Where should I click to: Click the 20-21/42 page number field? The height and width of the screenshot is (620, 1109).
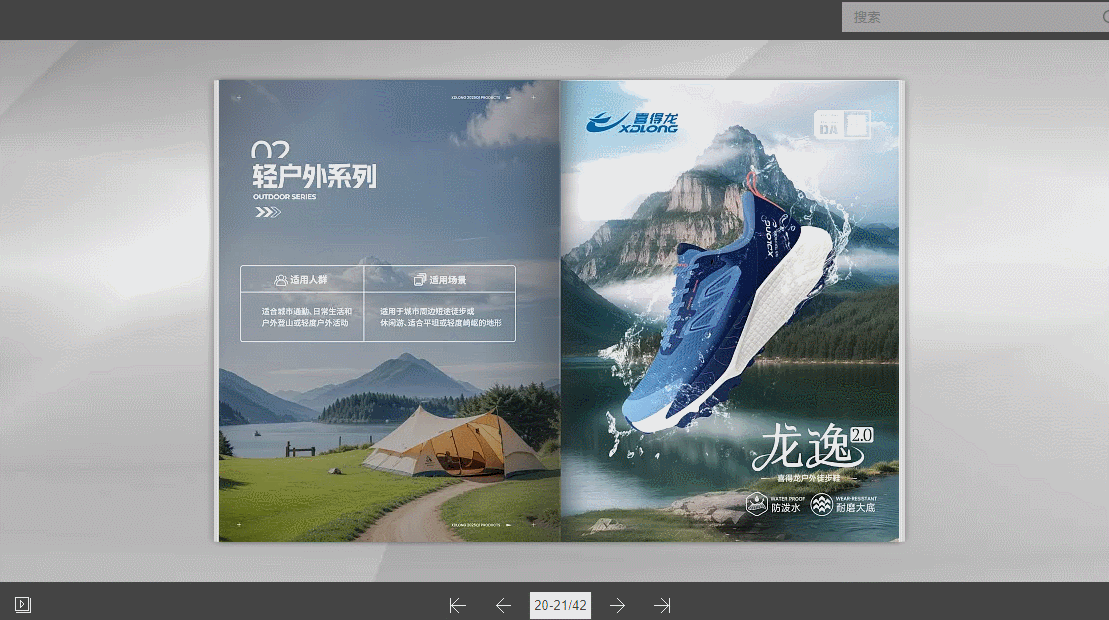[560, 605]
